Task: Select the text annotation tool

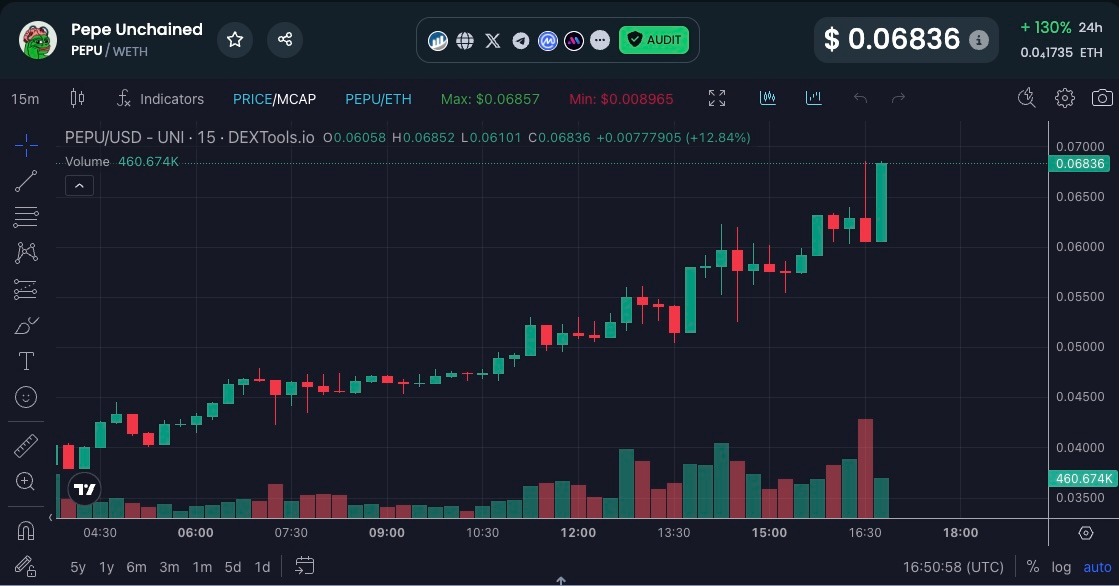Action: point(26,361)
